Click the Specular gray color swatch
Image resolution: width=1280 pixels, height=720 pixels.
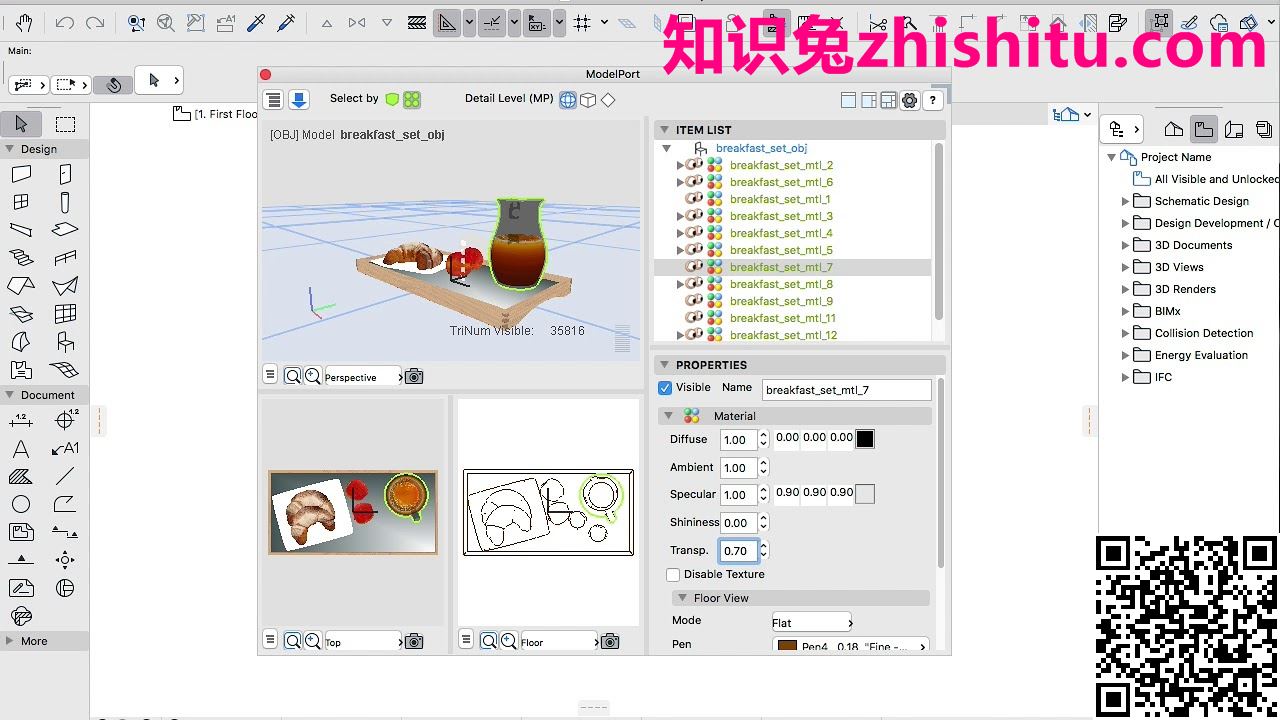865,494
